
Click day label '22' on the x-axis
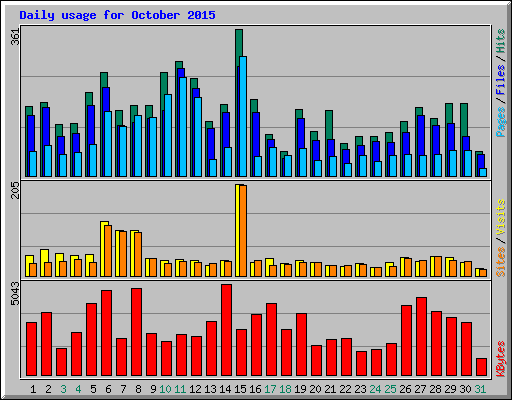345,389
